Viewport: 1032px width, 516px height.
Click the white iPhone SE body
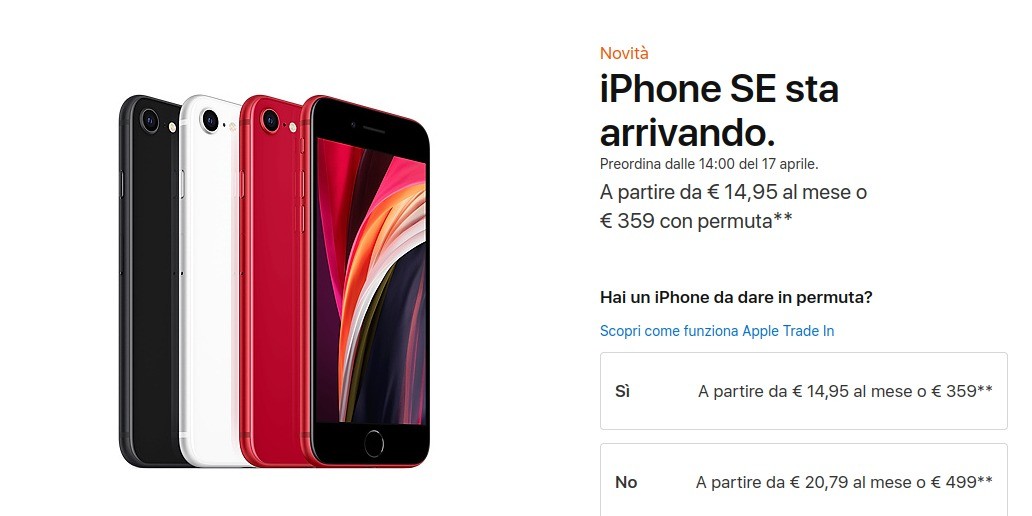click(x=209, y=283)
